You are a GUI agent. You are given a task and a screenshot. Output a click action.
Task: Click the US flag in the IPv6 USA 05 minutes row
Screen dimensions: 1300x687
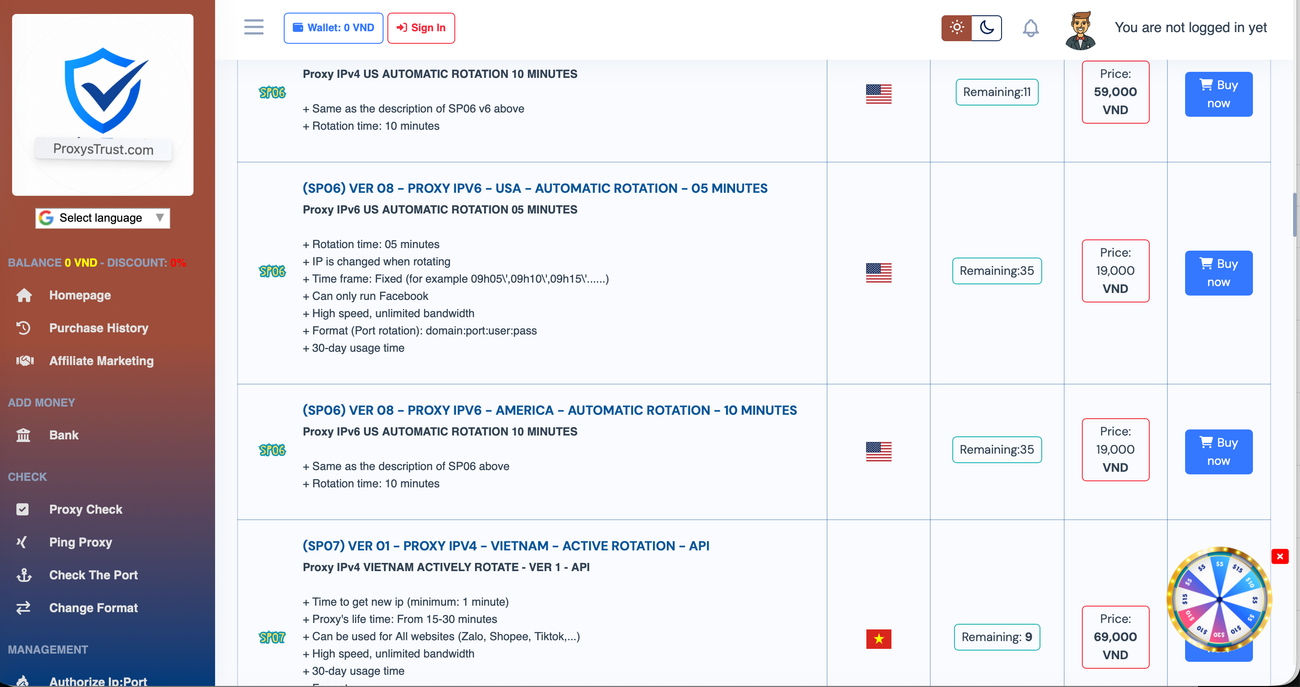coord(879,272)
